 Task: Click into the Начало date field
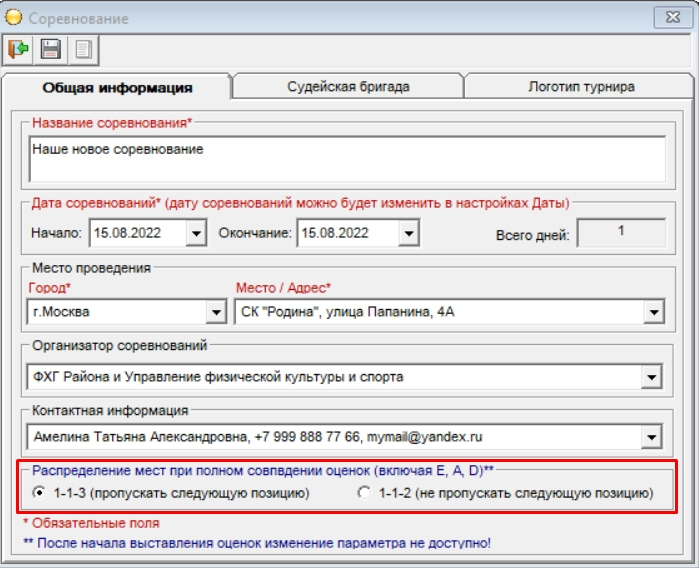coord(136,234)
